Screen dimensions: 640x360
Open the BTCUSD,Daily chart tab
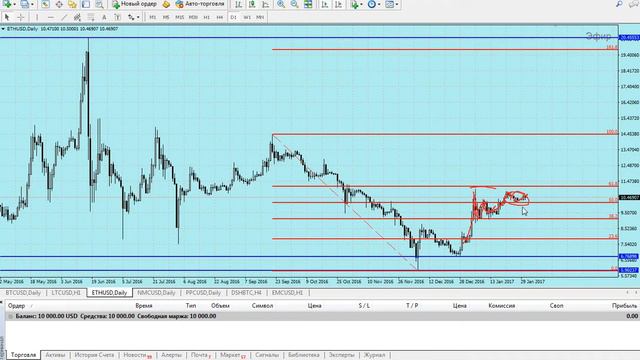23,293
